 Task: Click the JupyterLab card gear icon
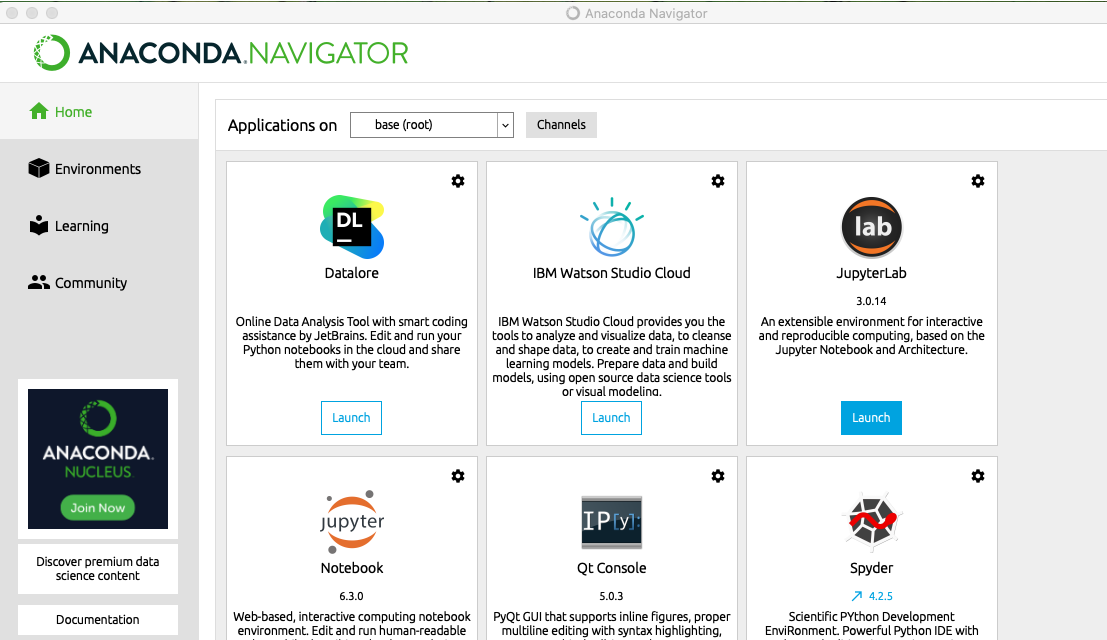[978, 181]
